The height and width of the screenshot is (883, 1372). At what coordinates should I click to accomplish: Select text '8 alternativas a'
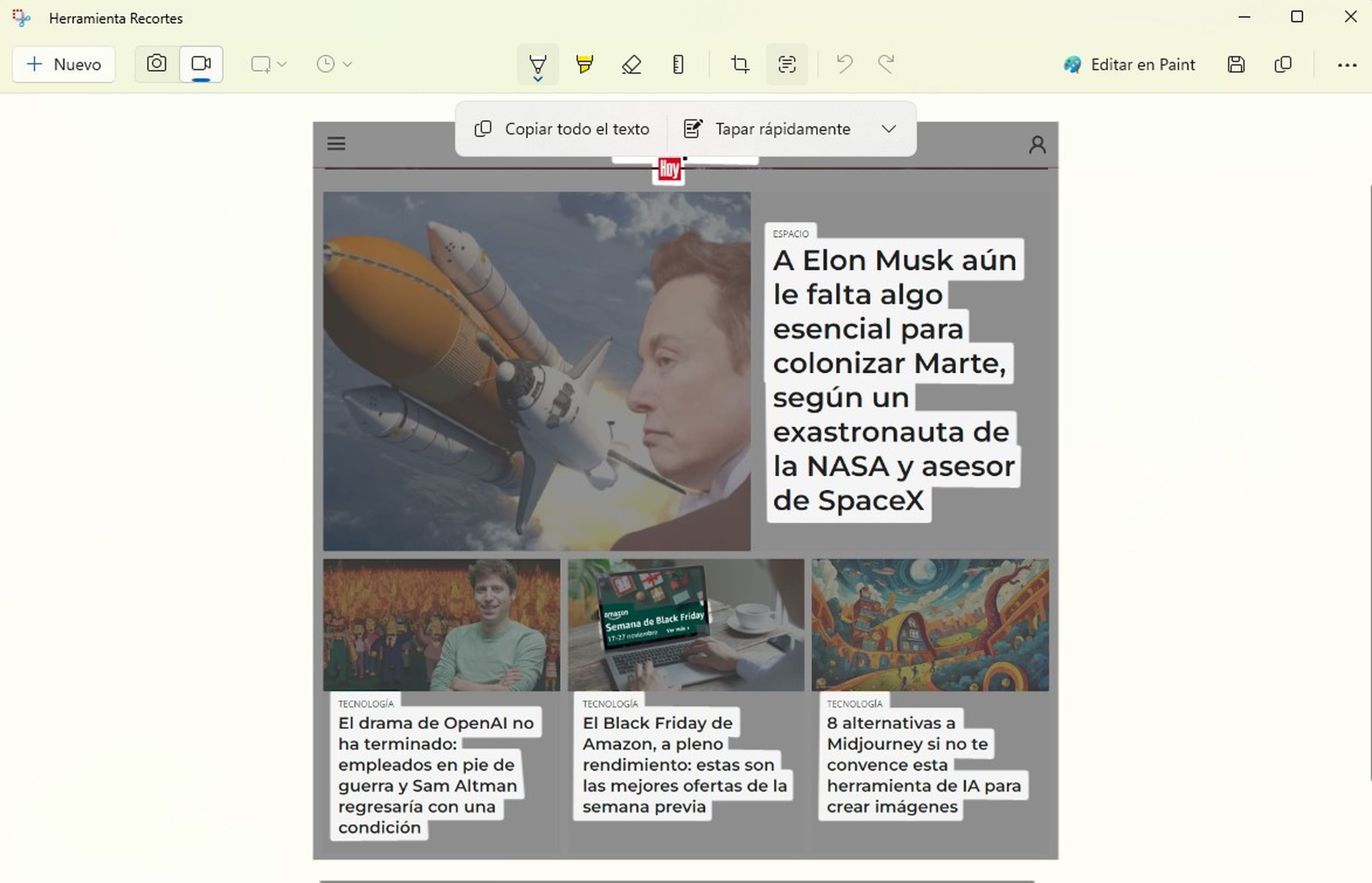point(891,723)
